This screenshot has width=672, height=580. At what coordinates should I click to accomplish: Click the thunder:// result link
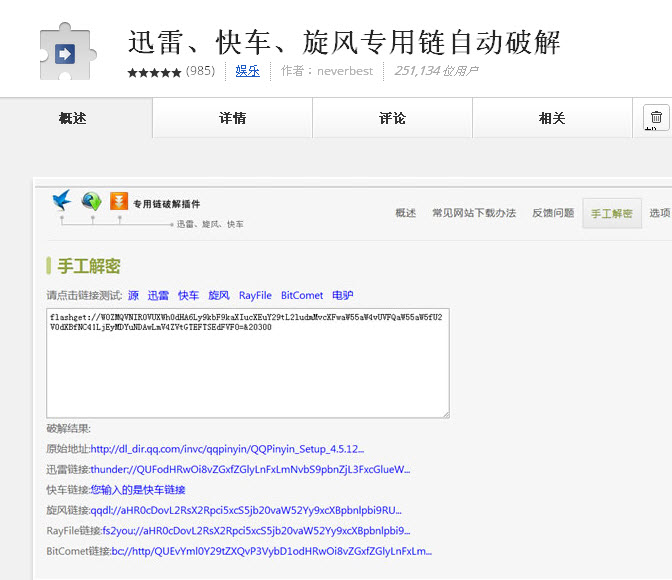coord(250,469)
